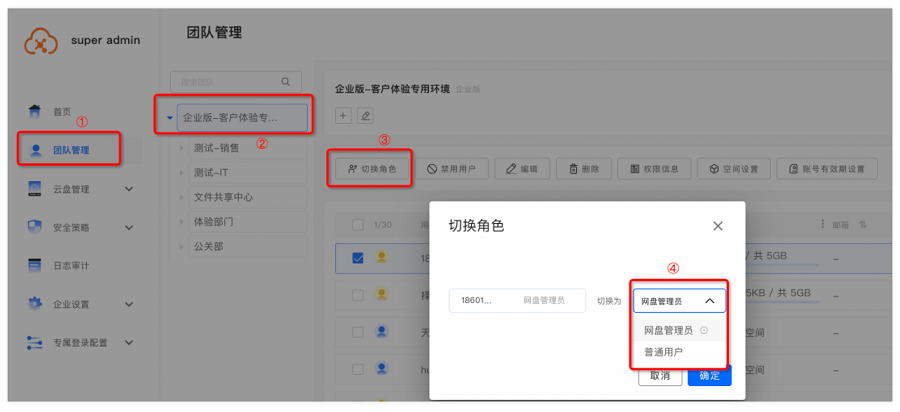Click the cloud logo next to super admin
Image resolution: width=900 pixels, height=412 pixels.
[41, 41]
